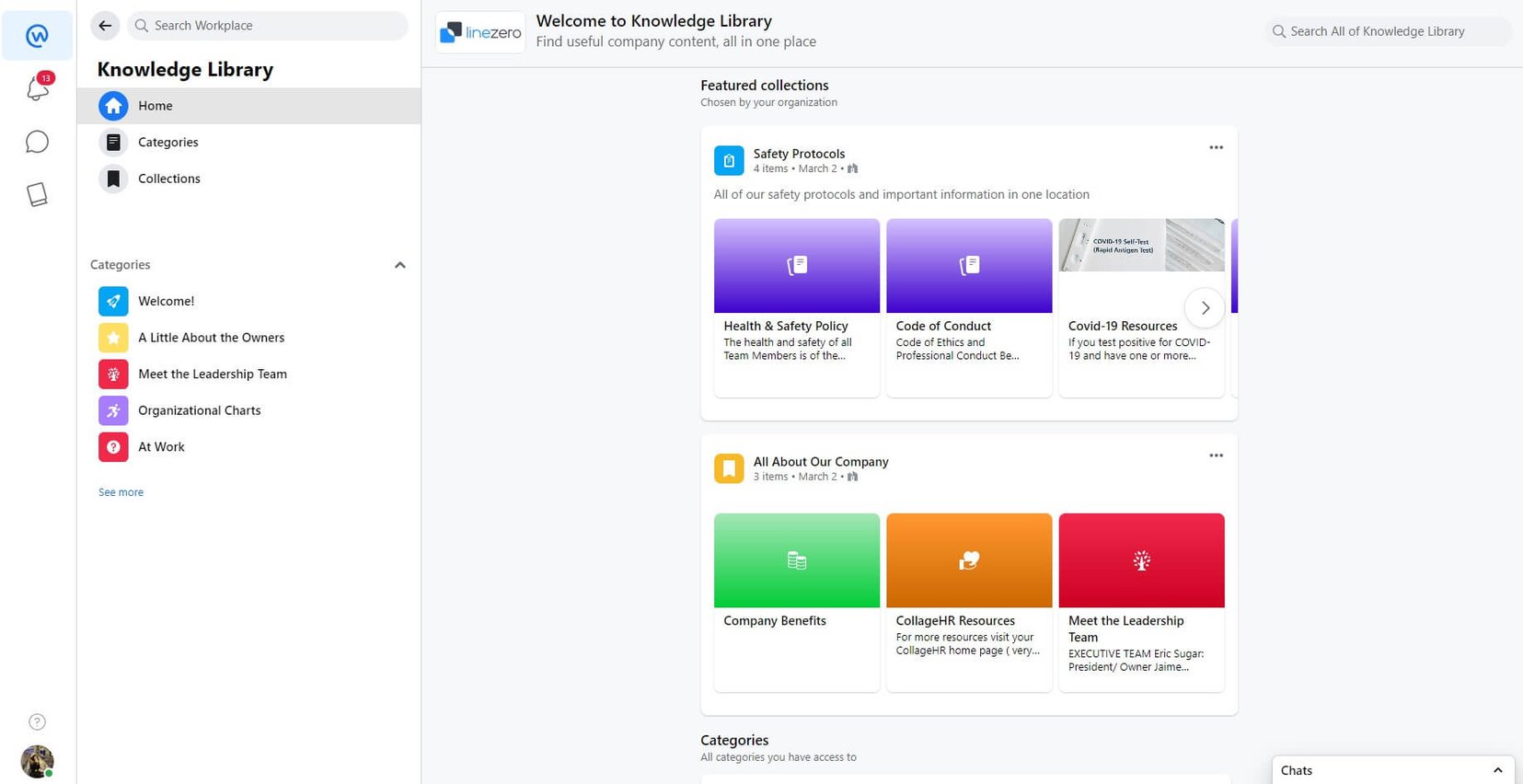Select the Knowledge Library notebook icon
1523x784 pixels.
[x=37, y=194]
